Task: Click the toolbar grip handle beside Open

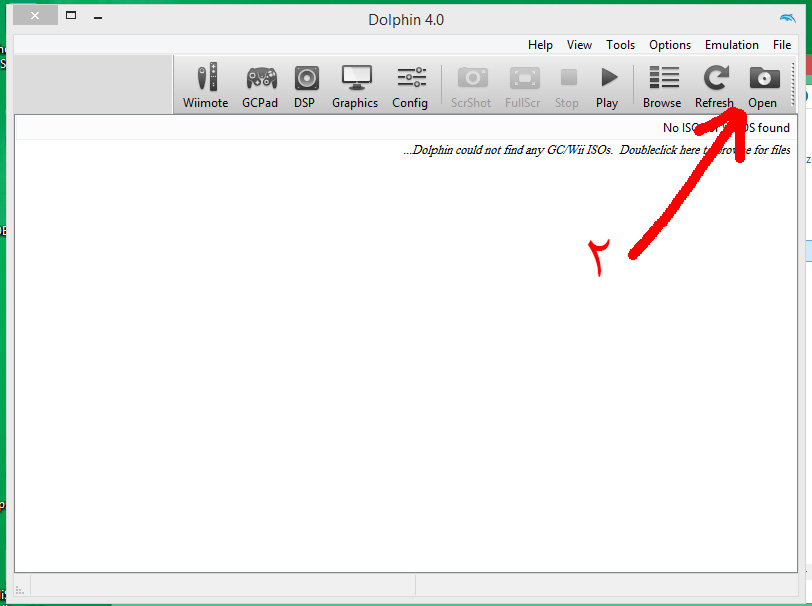Action: (x=792, y=85)
